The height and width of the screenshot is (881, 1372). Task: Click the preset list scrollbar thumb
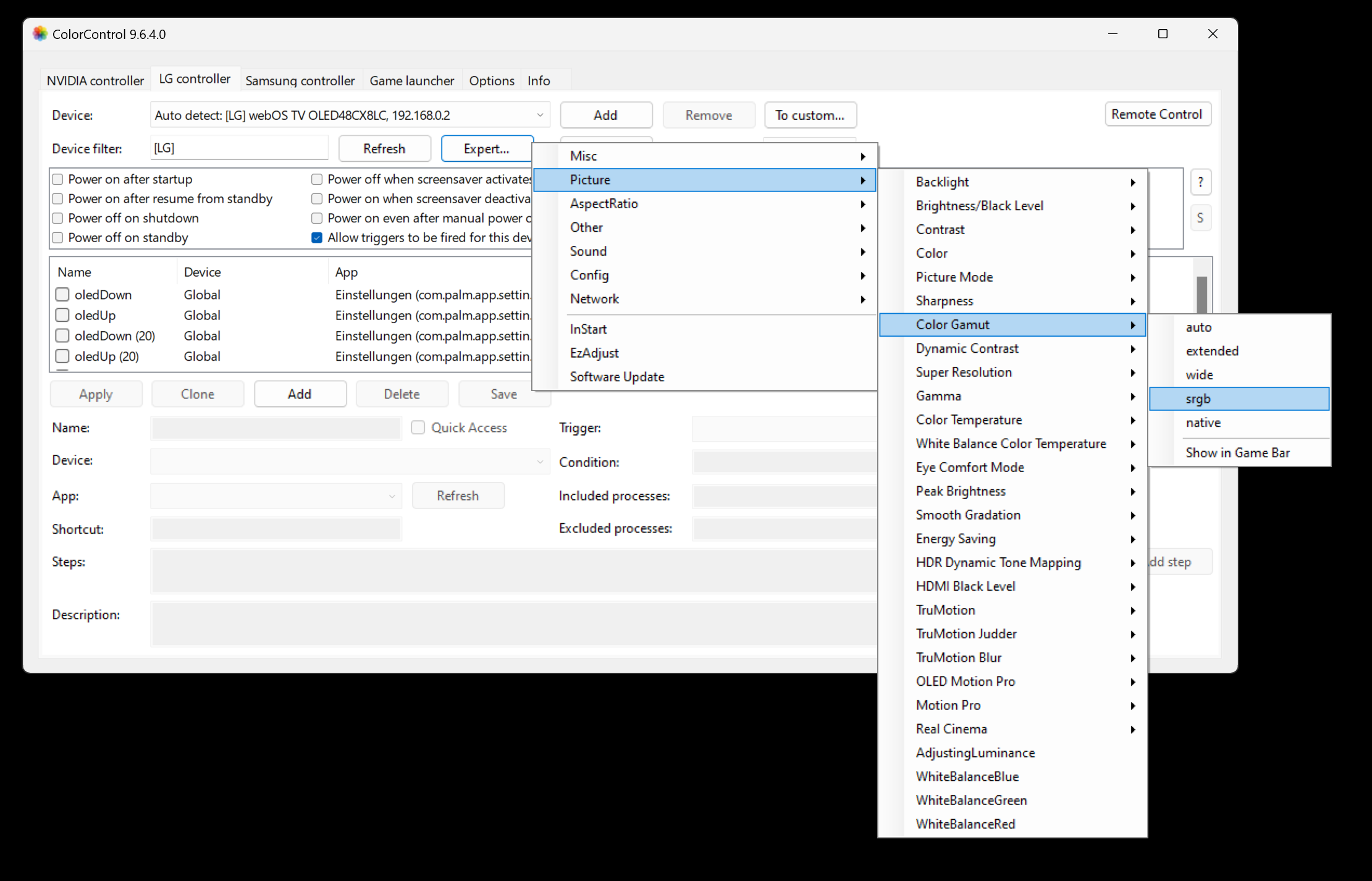click(x=1202, y=295)
